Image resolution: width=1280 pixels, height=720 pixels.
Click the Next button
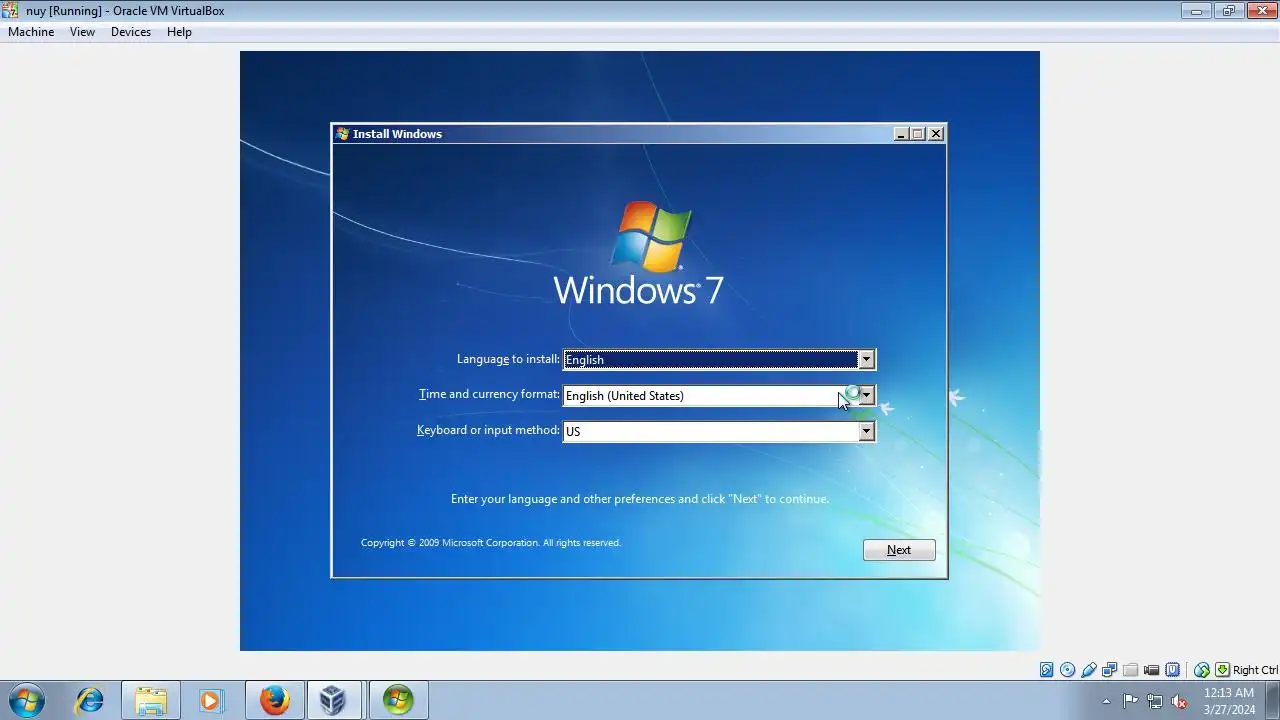899,550
